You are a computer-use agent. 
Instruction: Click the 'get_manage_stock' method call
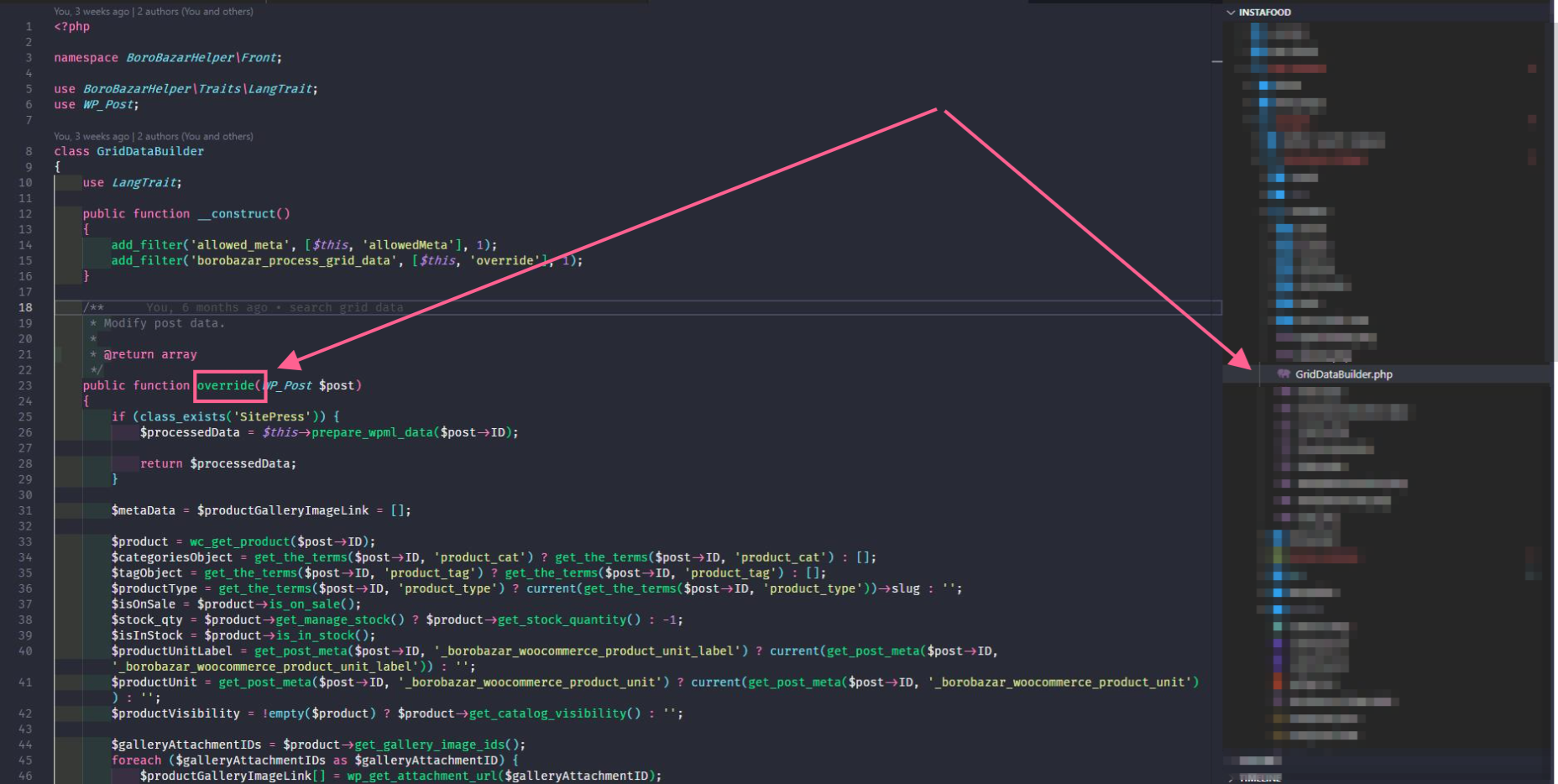pyautogui.click(x=332, y=619)
